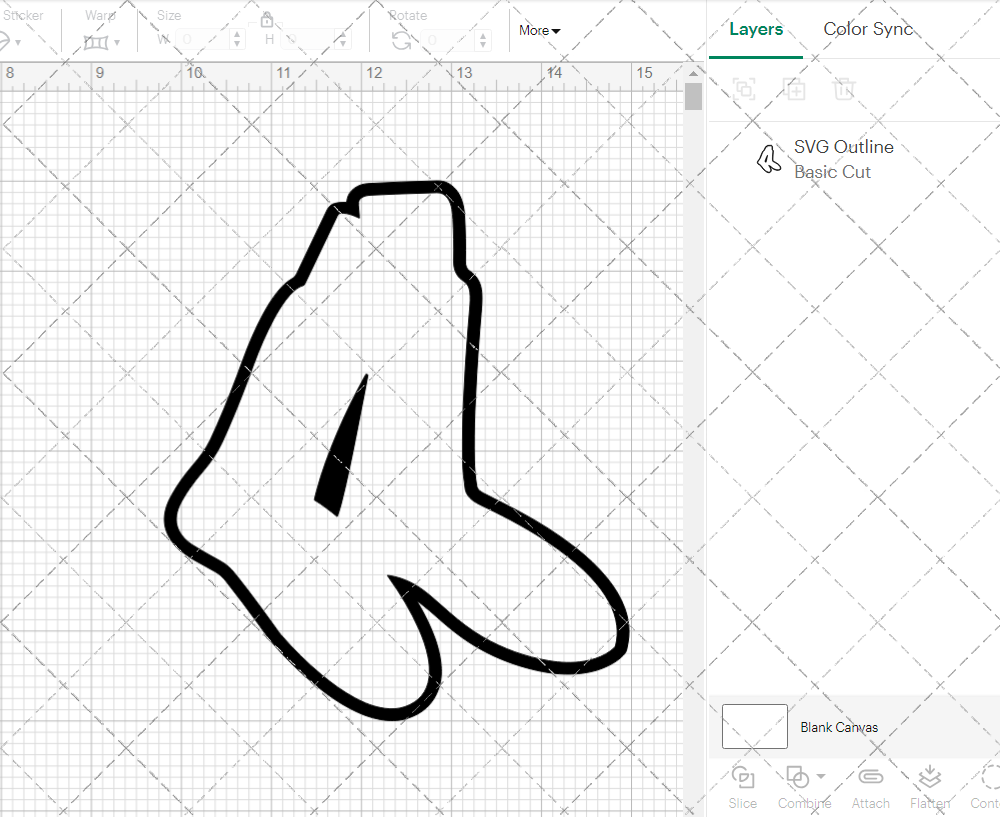
Task: Click the Group layers icon
Action: click(x=744, y=89)
